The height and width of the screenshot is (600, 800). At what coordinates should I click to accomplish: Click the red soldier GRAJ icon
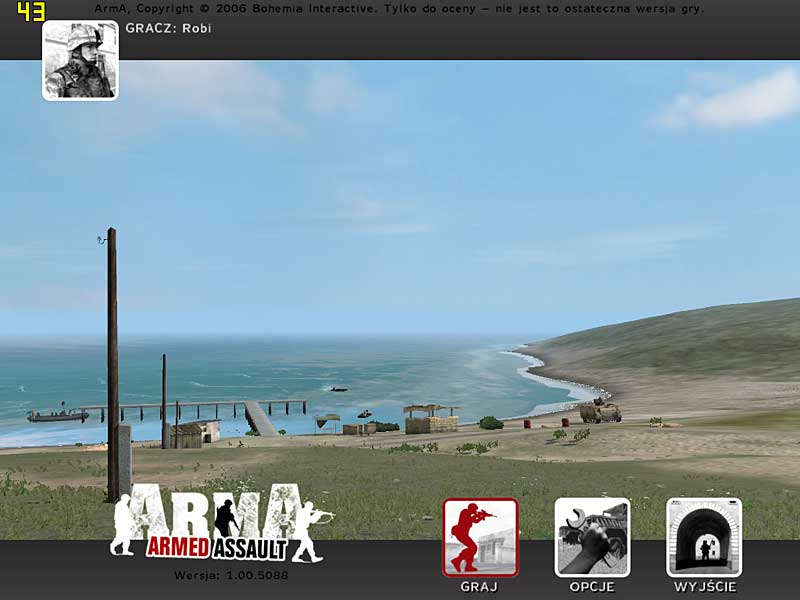point(480,537)
